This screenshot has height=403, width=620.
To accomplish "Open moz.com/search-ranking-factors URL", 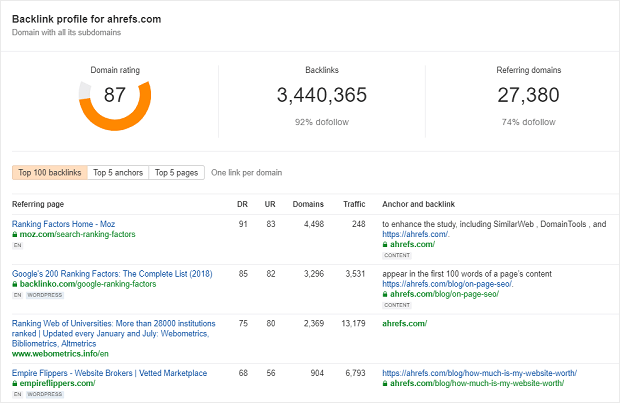I will click(78, 235).
